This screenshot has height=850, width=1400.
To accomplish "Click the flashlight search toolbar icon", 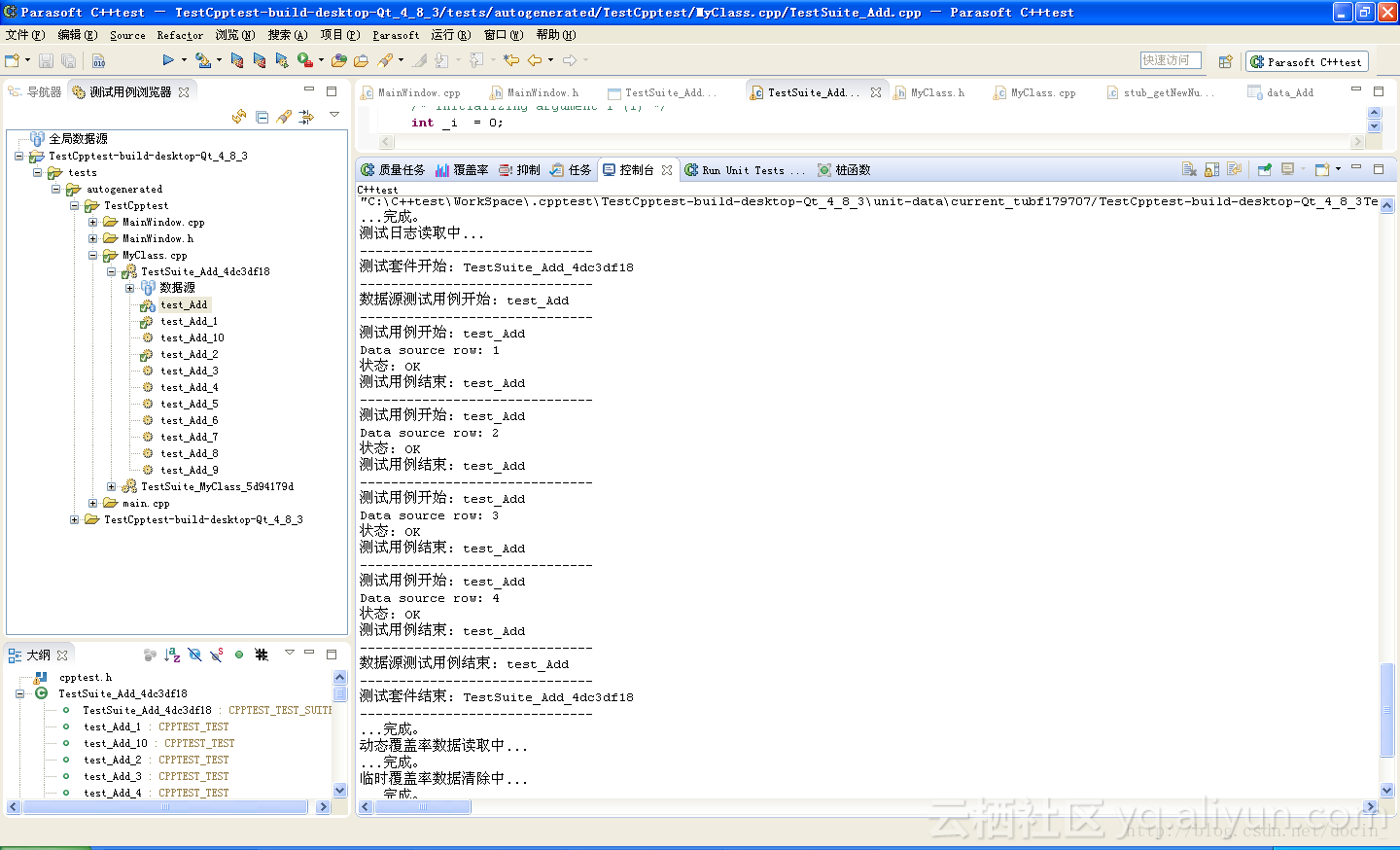I will coord(386,60).
